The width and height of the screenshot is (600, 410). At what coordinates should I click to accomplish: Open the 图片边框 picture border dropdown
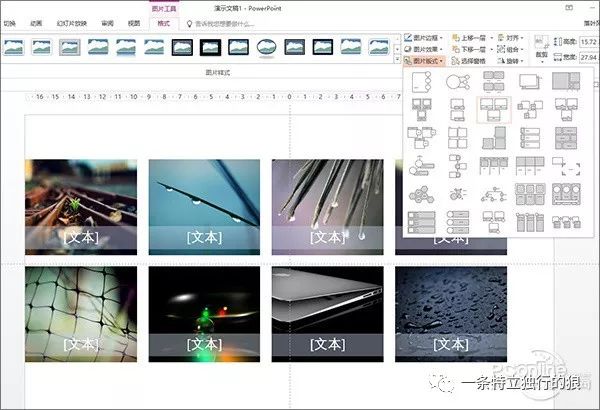[424, 38]
